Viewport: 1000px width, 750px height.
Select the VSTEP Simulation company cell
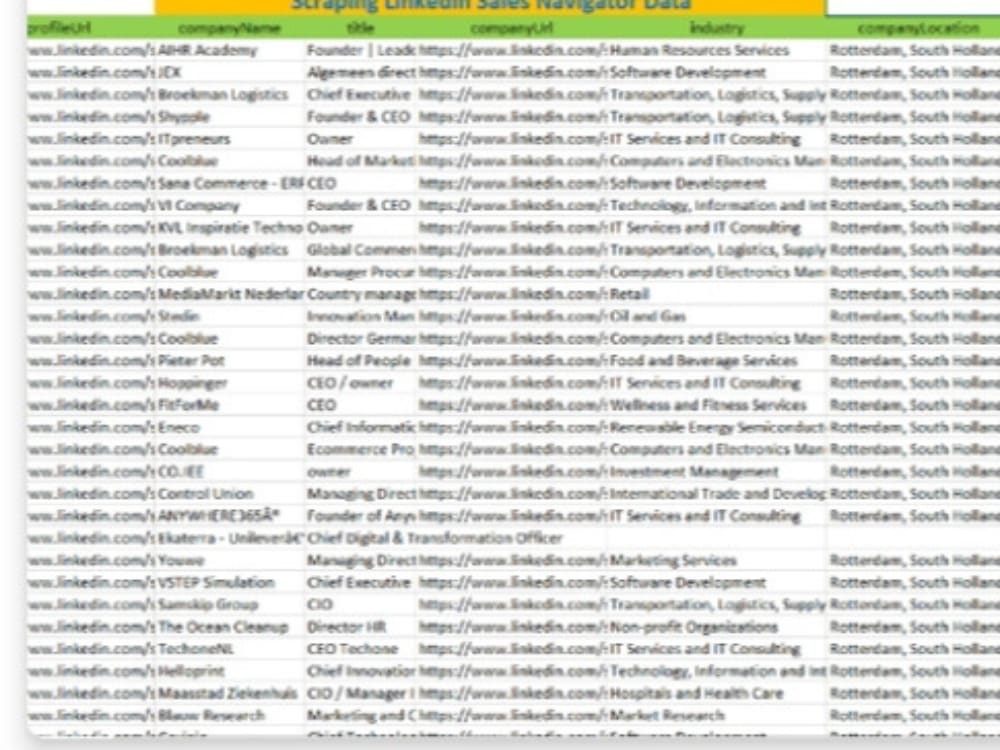tap(230, 582)
